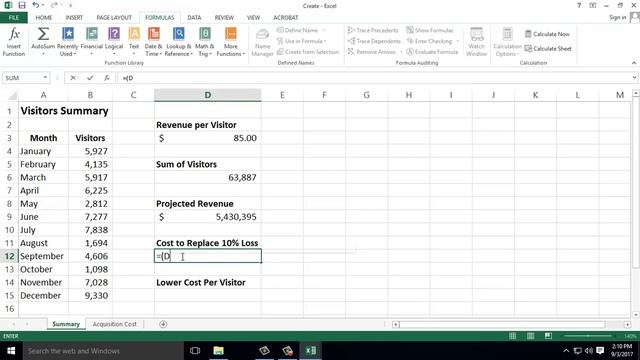Viewport: 640px width, 360px height.
Task: Expand the Name Box dropdown
Action: click(x=45, y=78)
